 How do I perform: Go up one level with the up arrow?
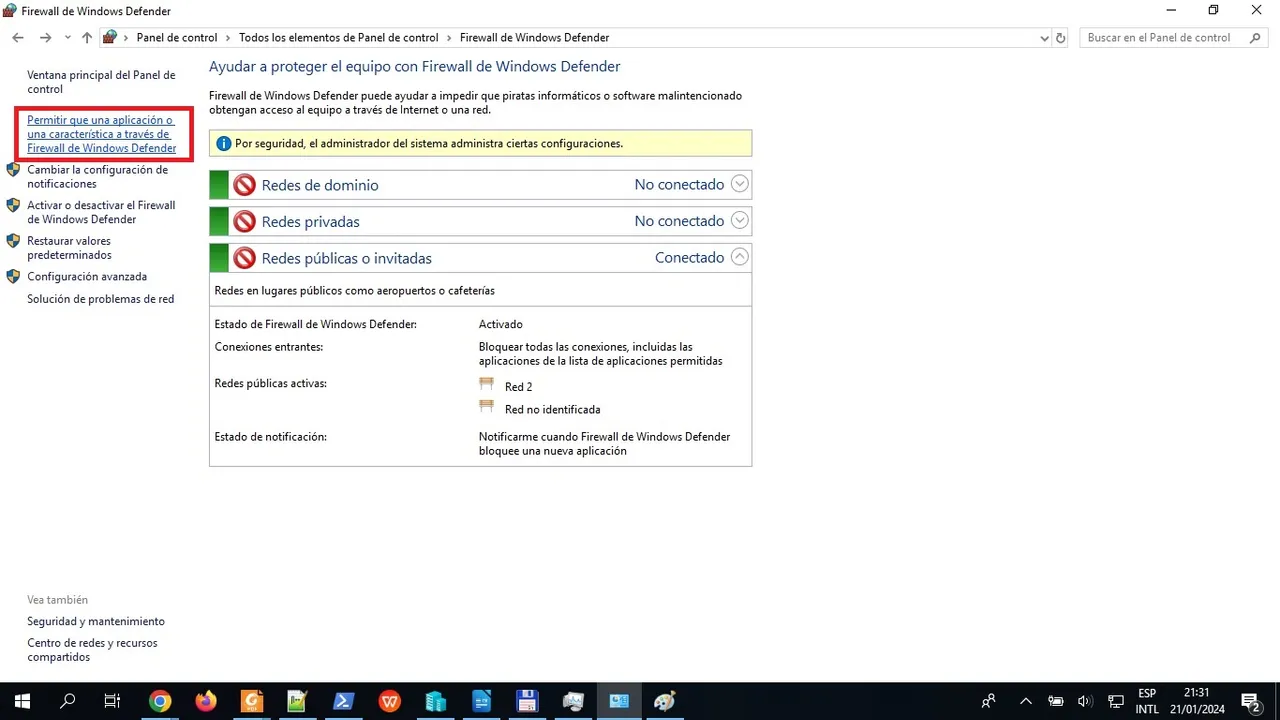[87, 38]
